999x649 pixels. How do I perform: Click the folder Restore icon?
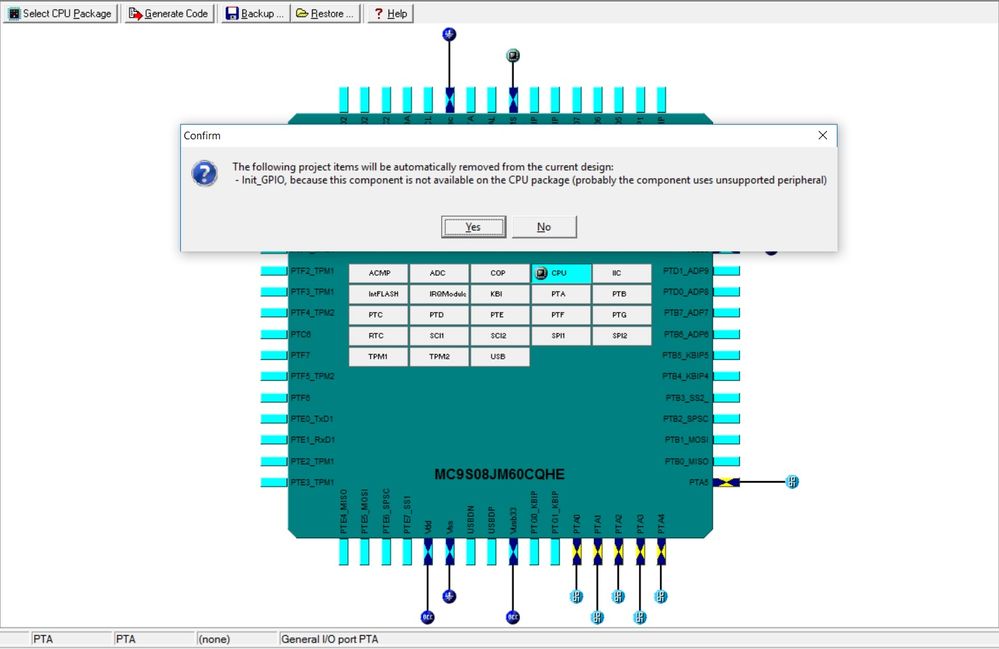click(302, 13)
